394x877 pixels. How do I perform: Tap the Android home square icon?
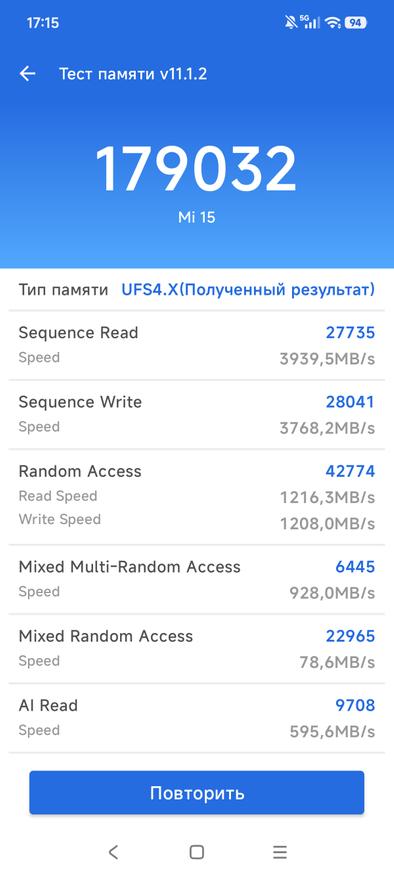pyautogui.click(x=196, y=852)
